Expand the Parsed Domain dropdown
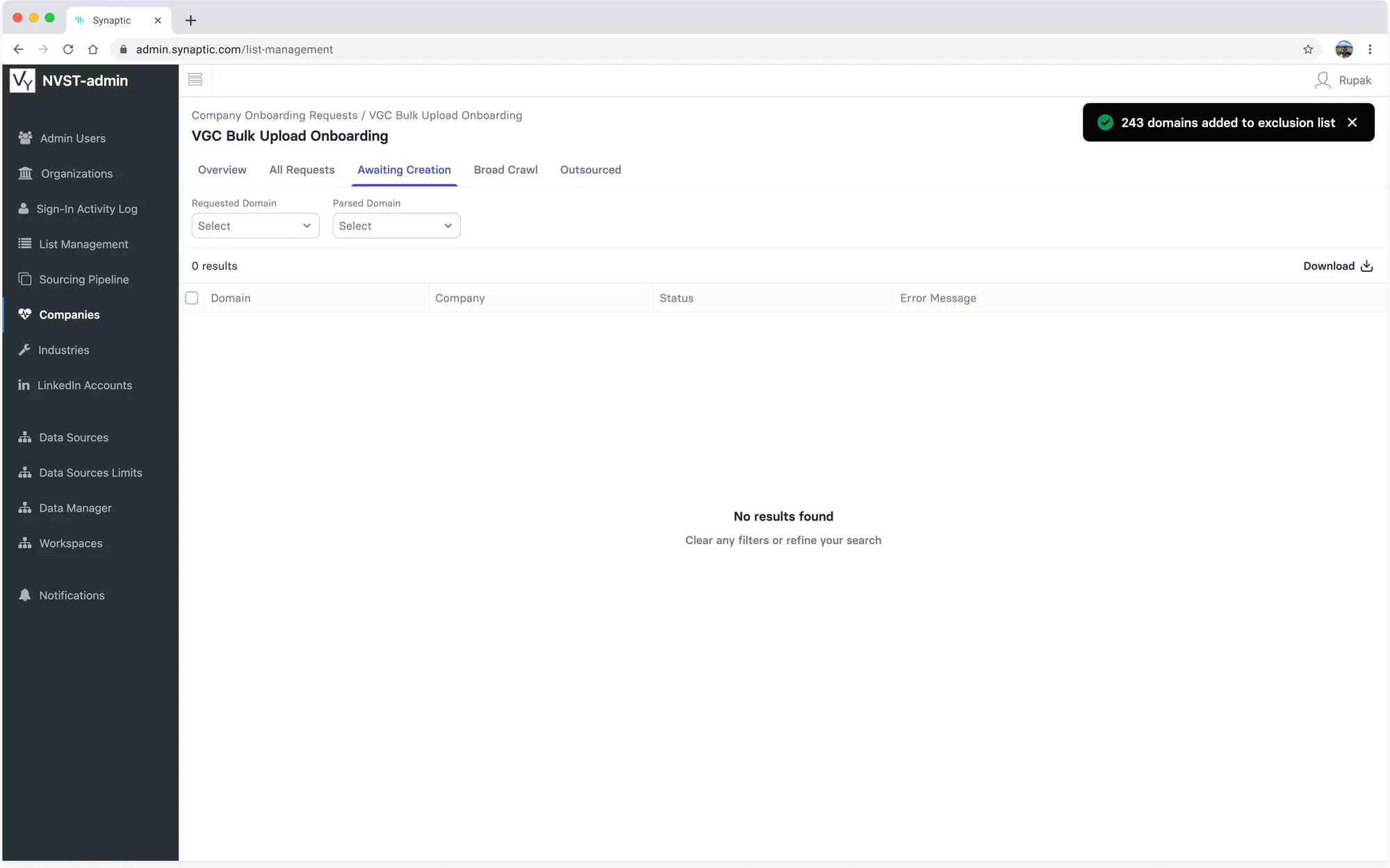The height and width of the screenshot is (868, 1390). pyautogui.click(x=397, y=226)
